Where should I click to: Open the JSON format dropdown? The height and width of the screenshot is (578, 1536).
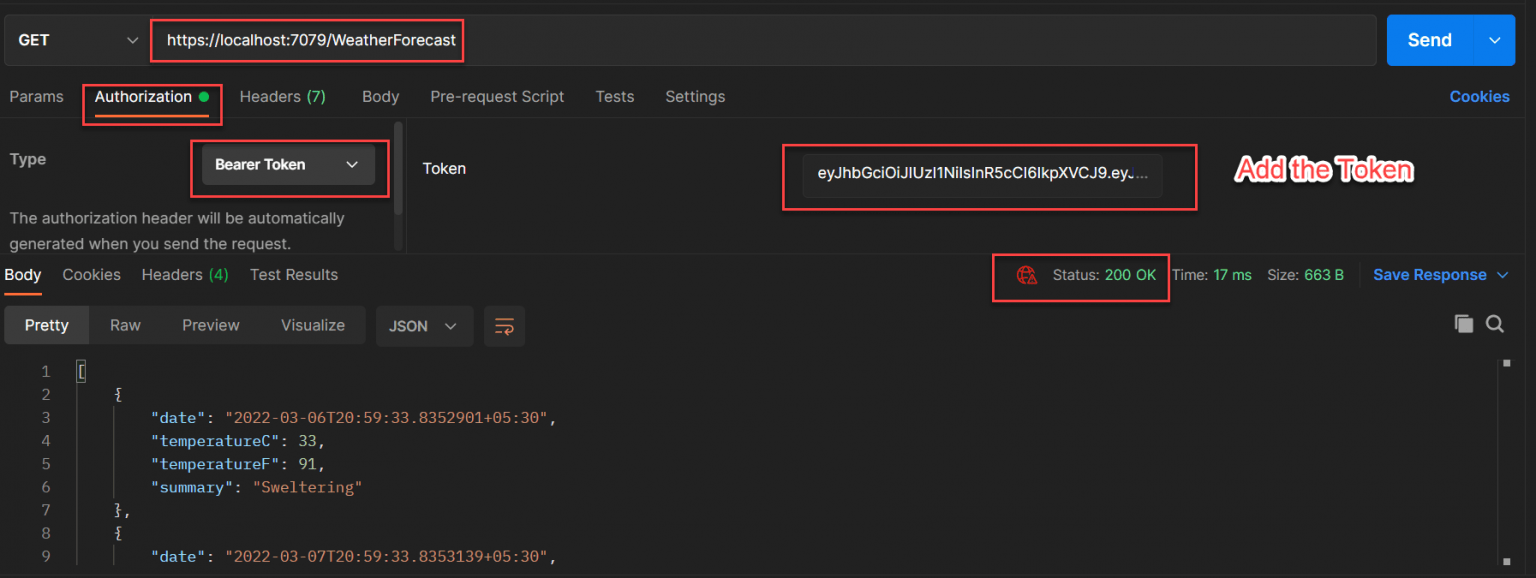(424, 326)
